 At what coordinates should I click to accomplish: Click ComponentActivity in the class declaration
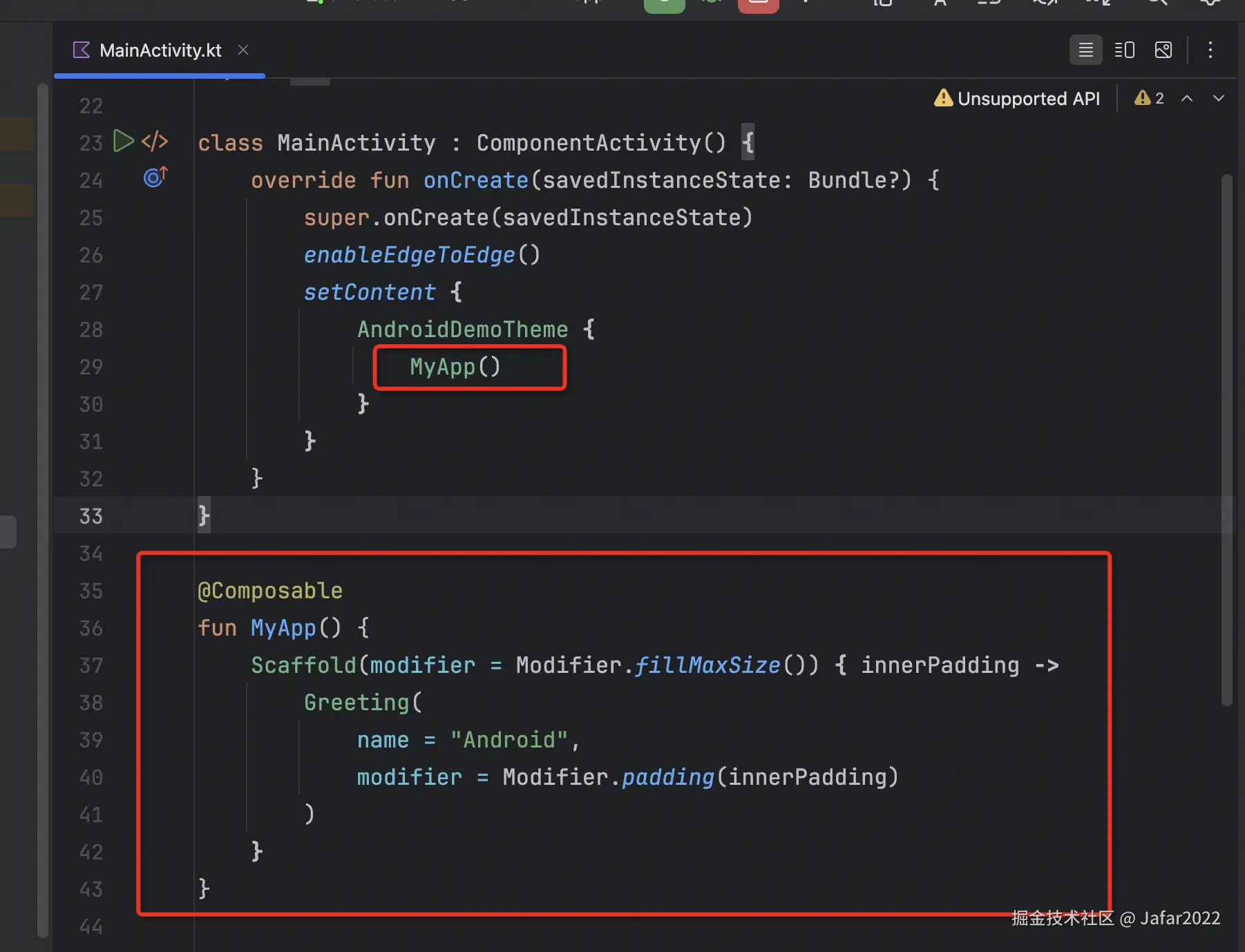tap(589, 143)
